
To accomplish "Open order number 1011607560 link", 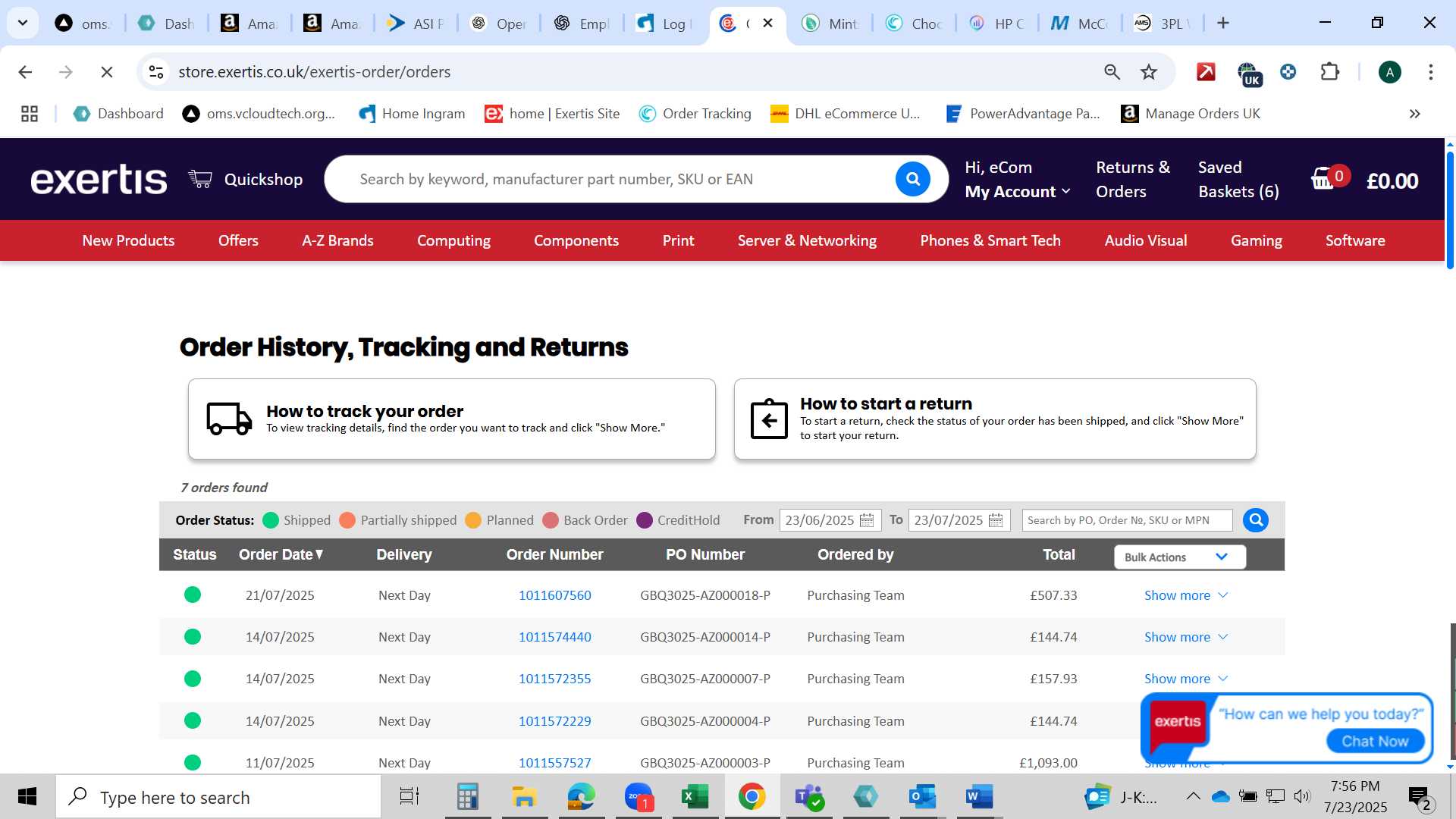I will (x=554, y=595).
